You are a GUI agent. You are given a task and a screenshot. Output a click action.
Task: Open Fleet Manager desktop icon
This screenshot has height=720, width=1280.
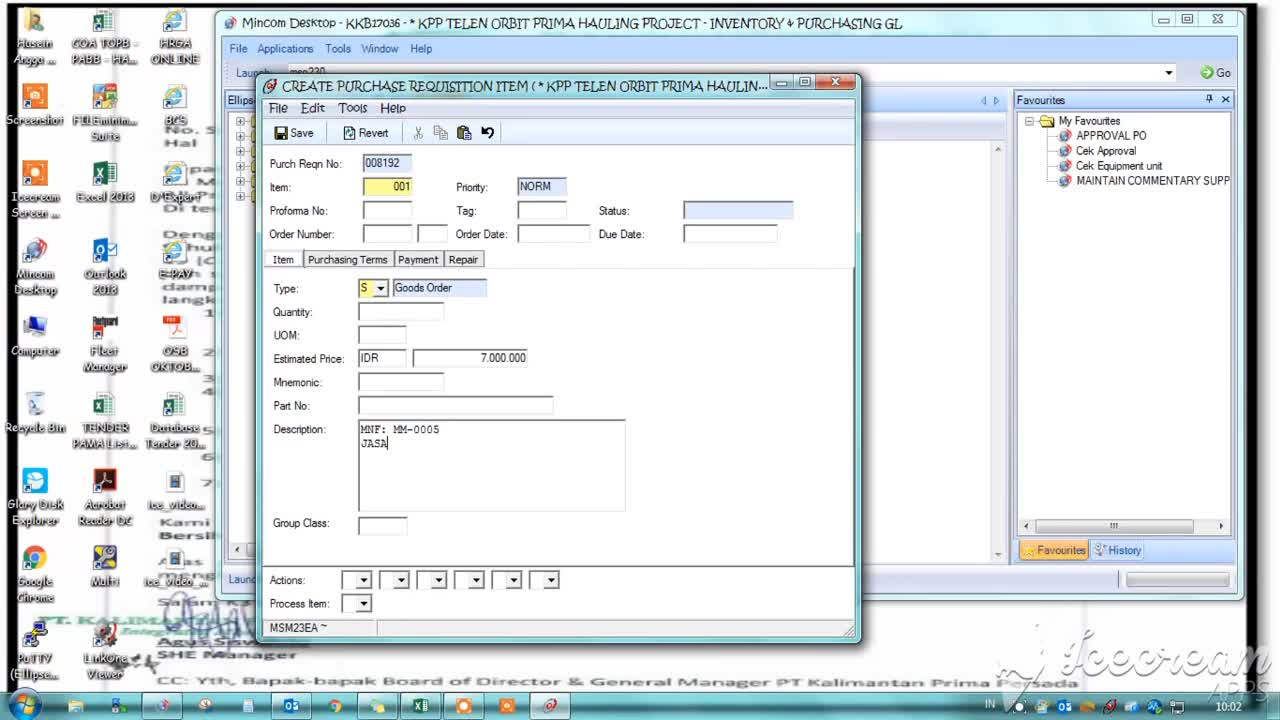pyautogui.click(x=105, y=344)
